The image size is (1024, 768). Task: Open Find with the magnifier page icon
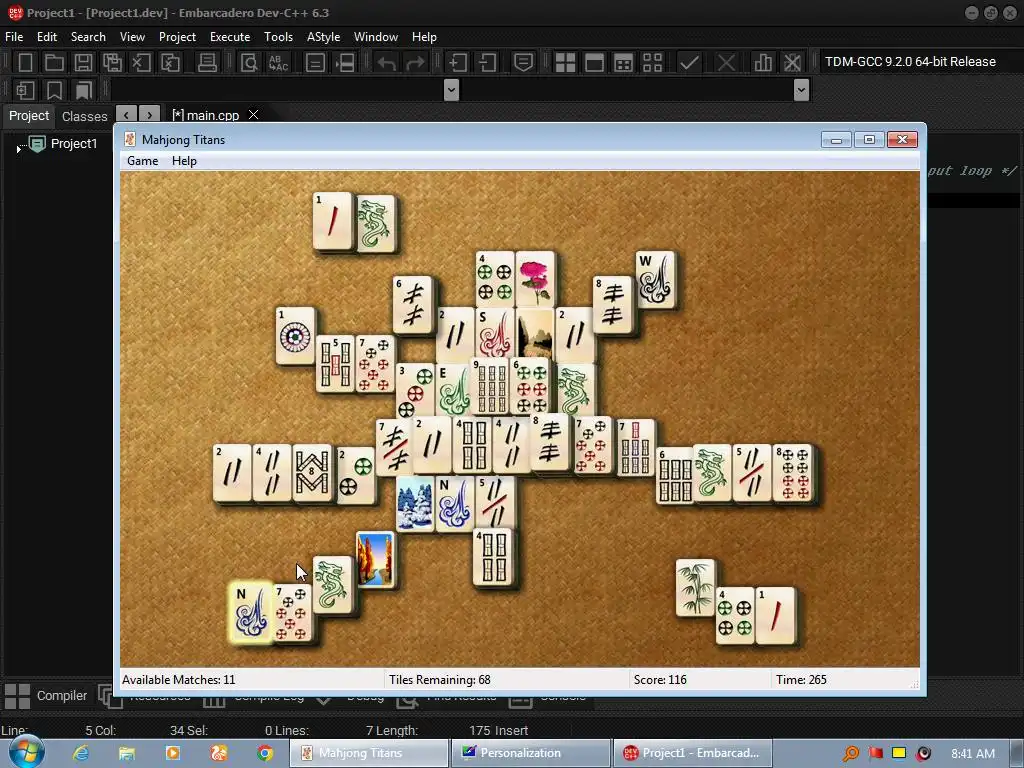(249, 62)
